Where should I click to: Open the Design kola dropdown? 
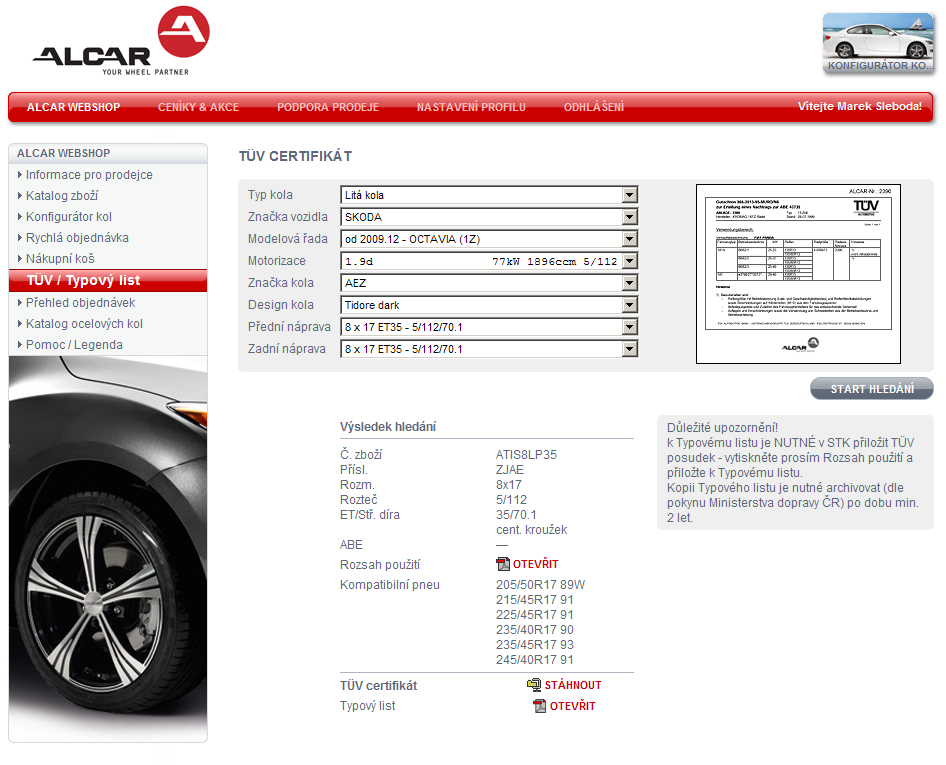pos(629,305)
